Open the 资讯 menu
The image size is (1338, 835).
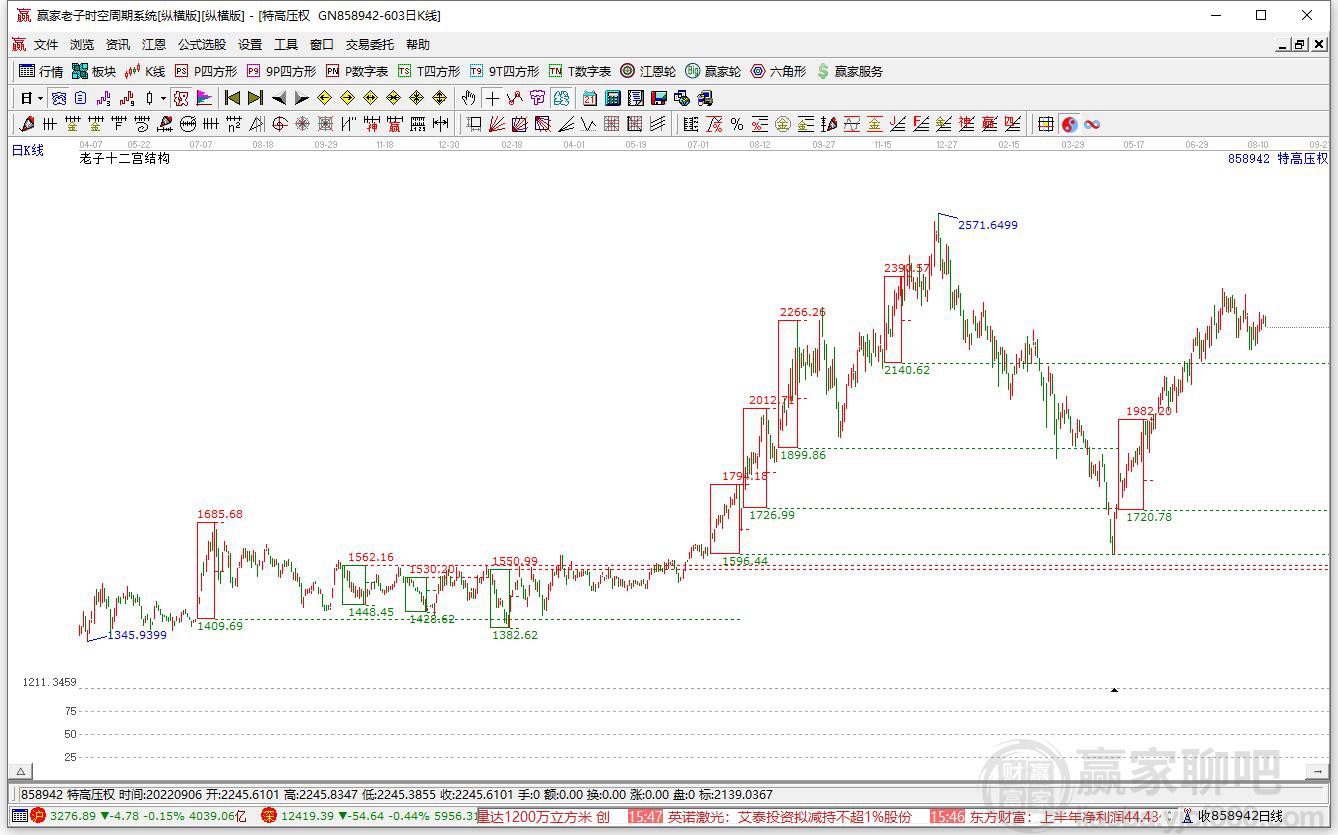click(118, 44)
